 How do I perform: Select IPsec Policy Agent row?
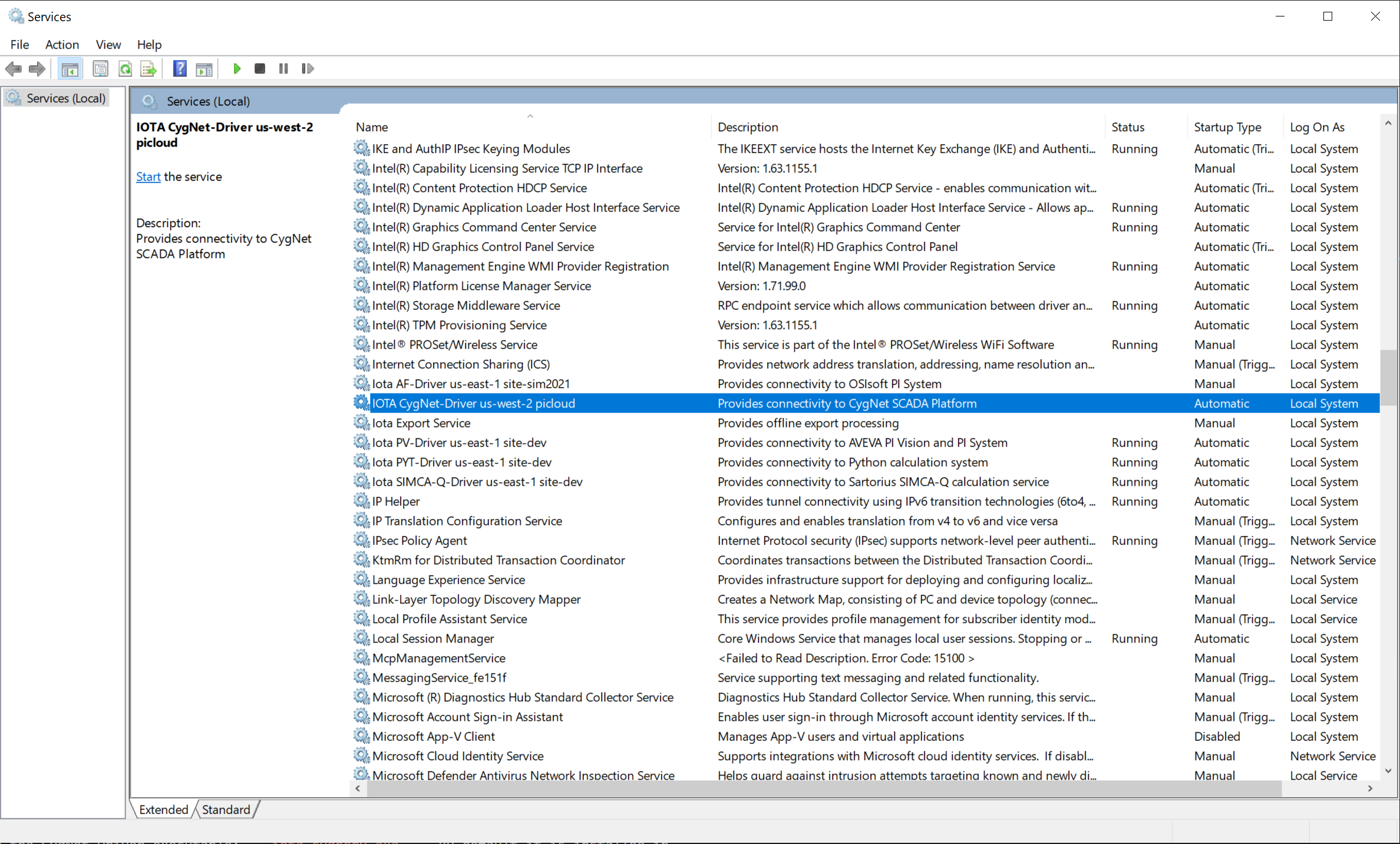tap(865, 540)
